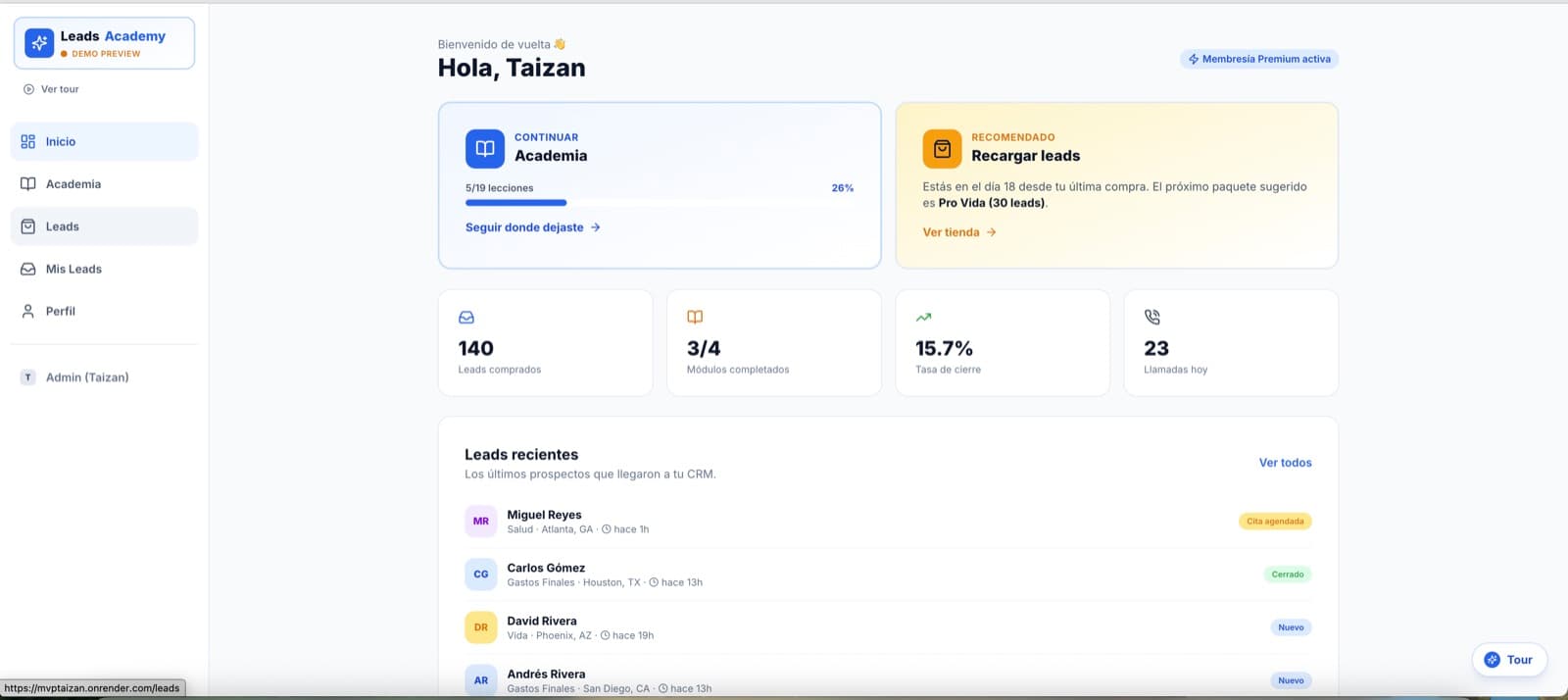Click the T avatar beside Admin (Taizan)
Image resolution: width=1568 pixels, height=700 pixels.
(28, 377)
